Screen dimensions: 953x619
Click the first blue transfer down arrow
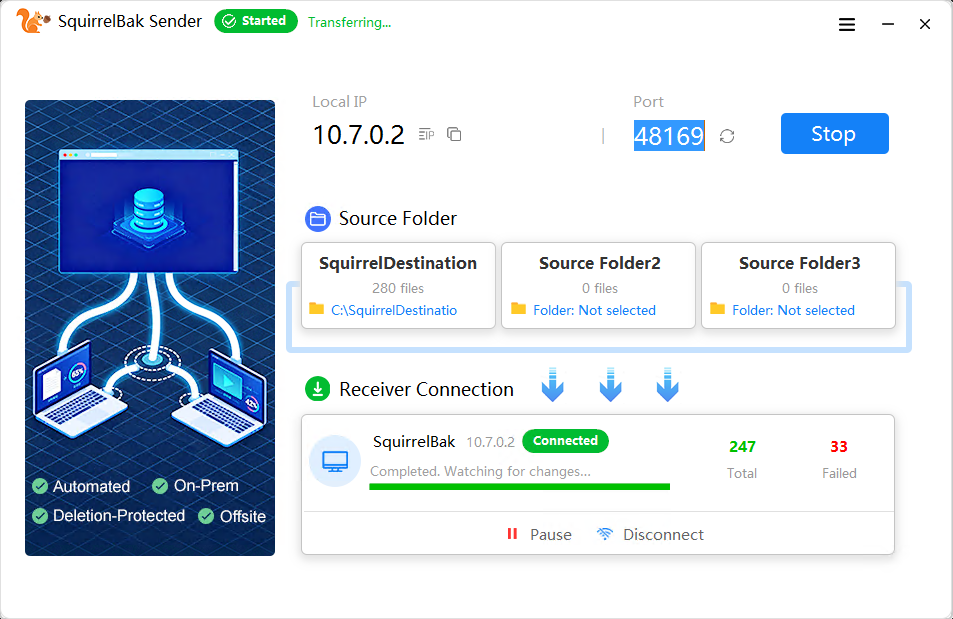coord(552,384)
